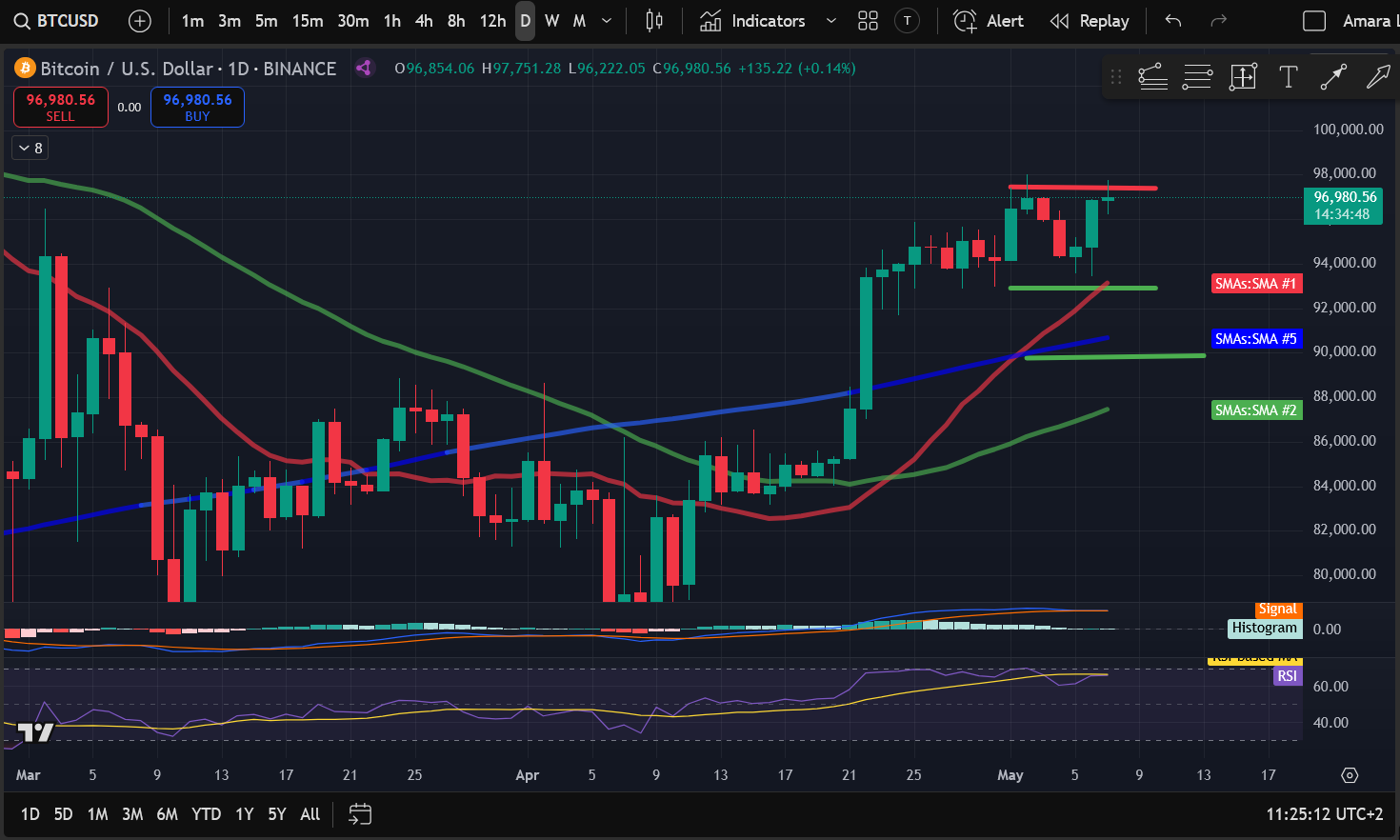The image size is (1400, 840).
Task: Expand the Indicators favorites dropdown chevron
Action: (830, 21)
